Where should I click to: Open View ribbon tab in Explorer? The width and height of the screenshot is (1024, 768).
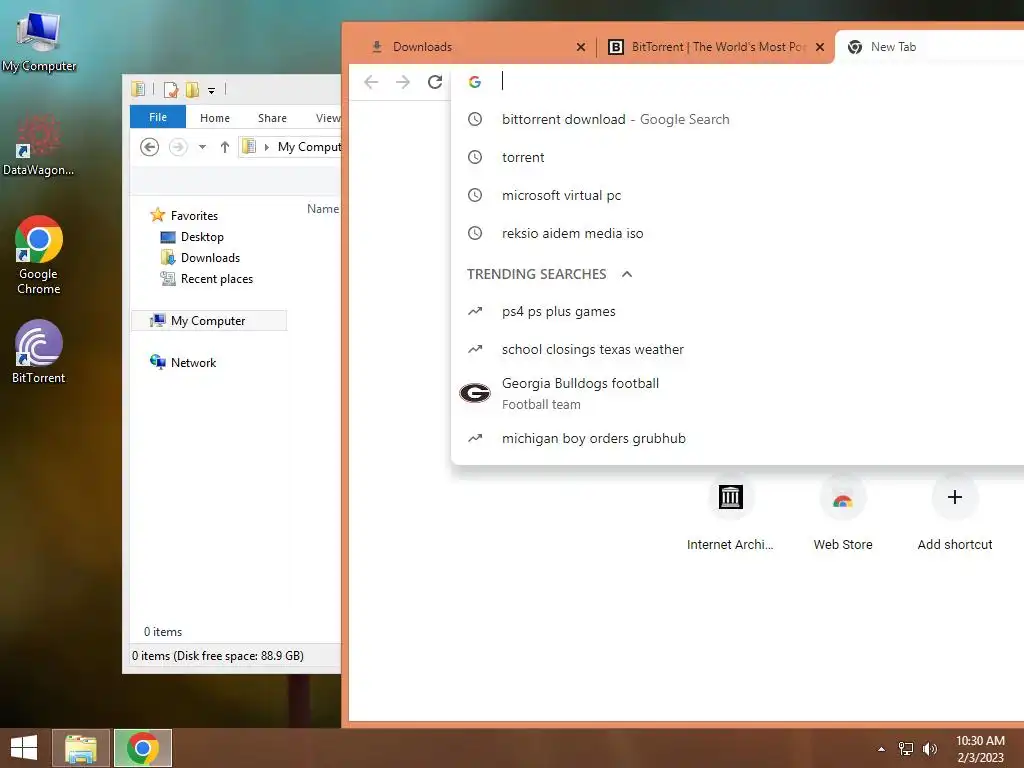(327, 118)
